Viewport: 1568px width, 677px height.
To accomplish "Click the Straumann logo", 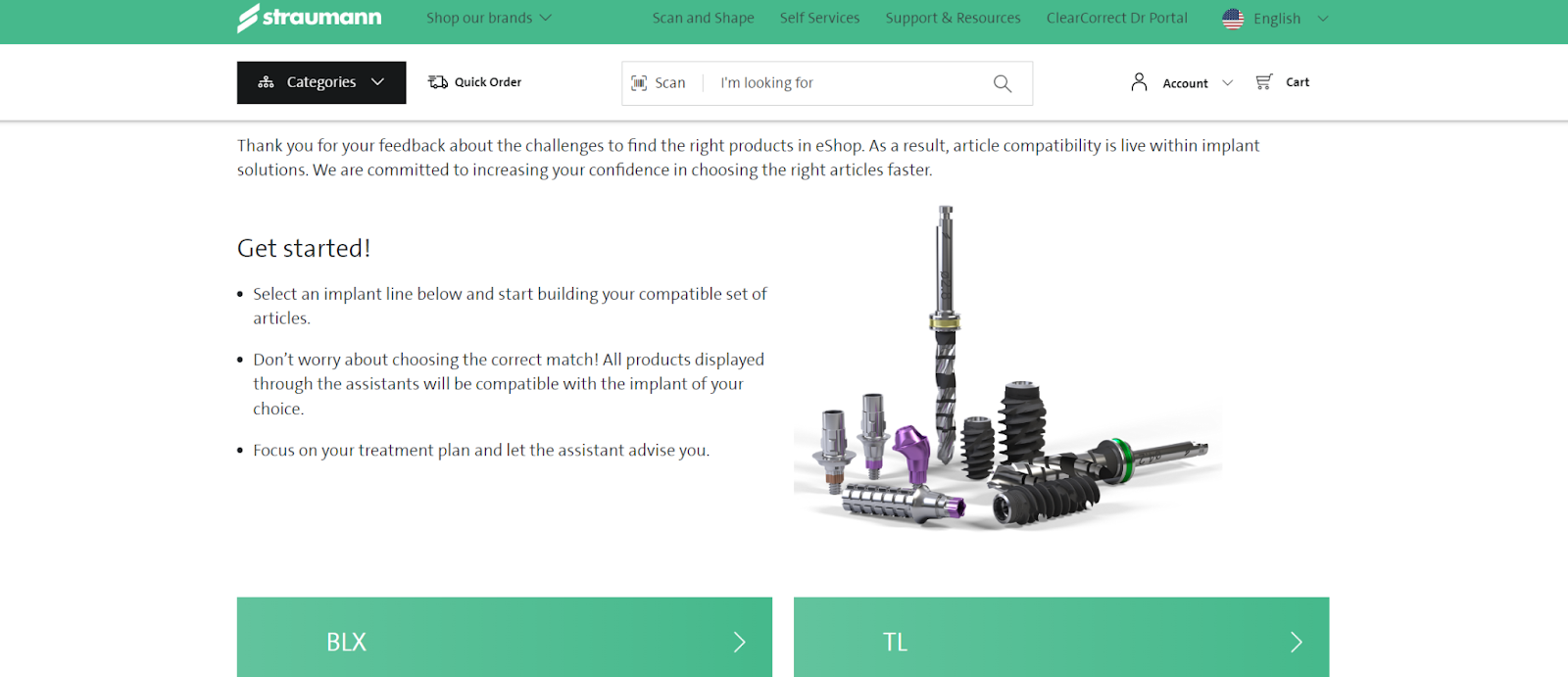I will pos(310,18).
